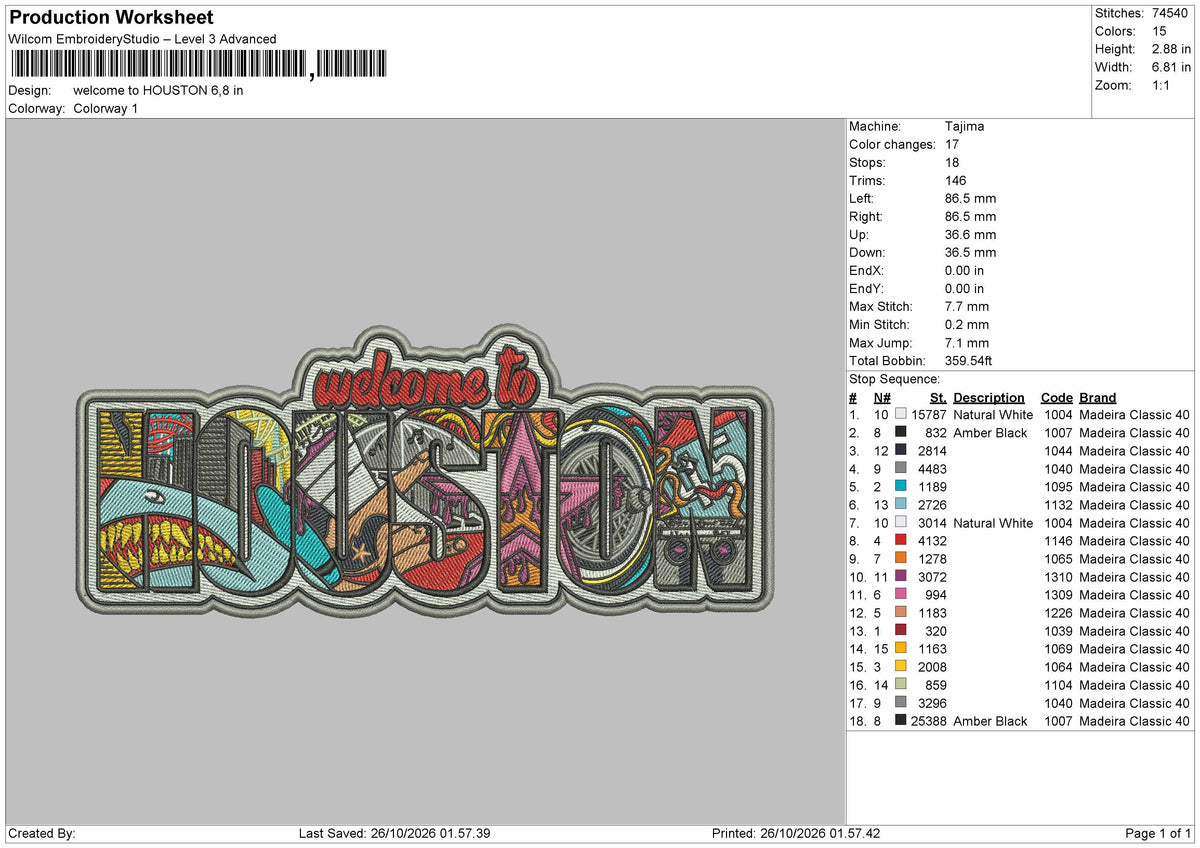1200x848 pixels.
Task: Click 'Wilcom EmbroideryStudio – Level 3 Advanced' text
Action: click(142, 39)
